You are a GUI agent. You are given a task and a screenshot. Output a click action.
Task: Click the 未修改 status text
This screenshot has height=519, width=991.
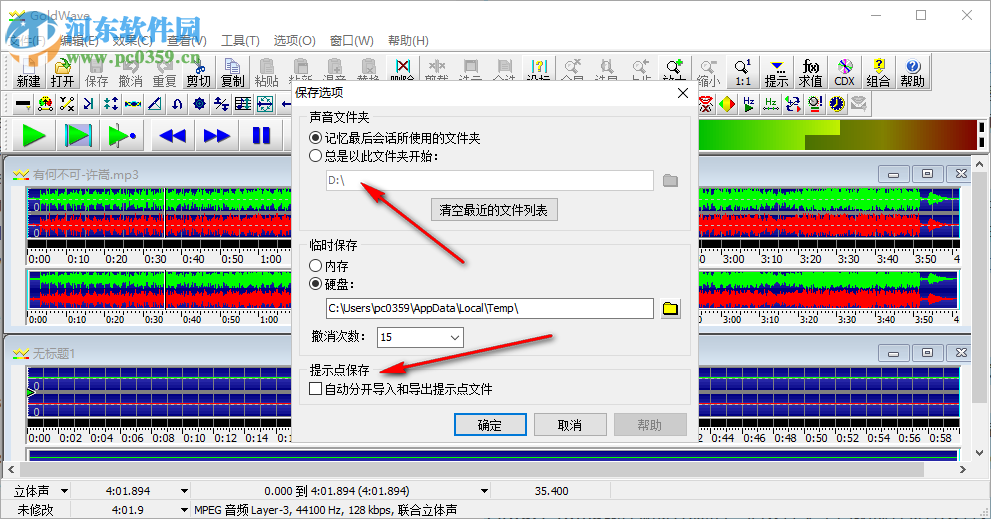pyautogui.click(x=35, y=510)
